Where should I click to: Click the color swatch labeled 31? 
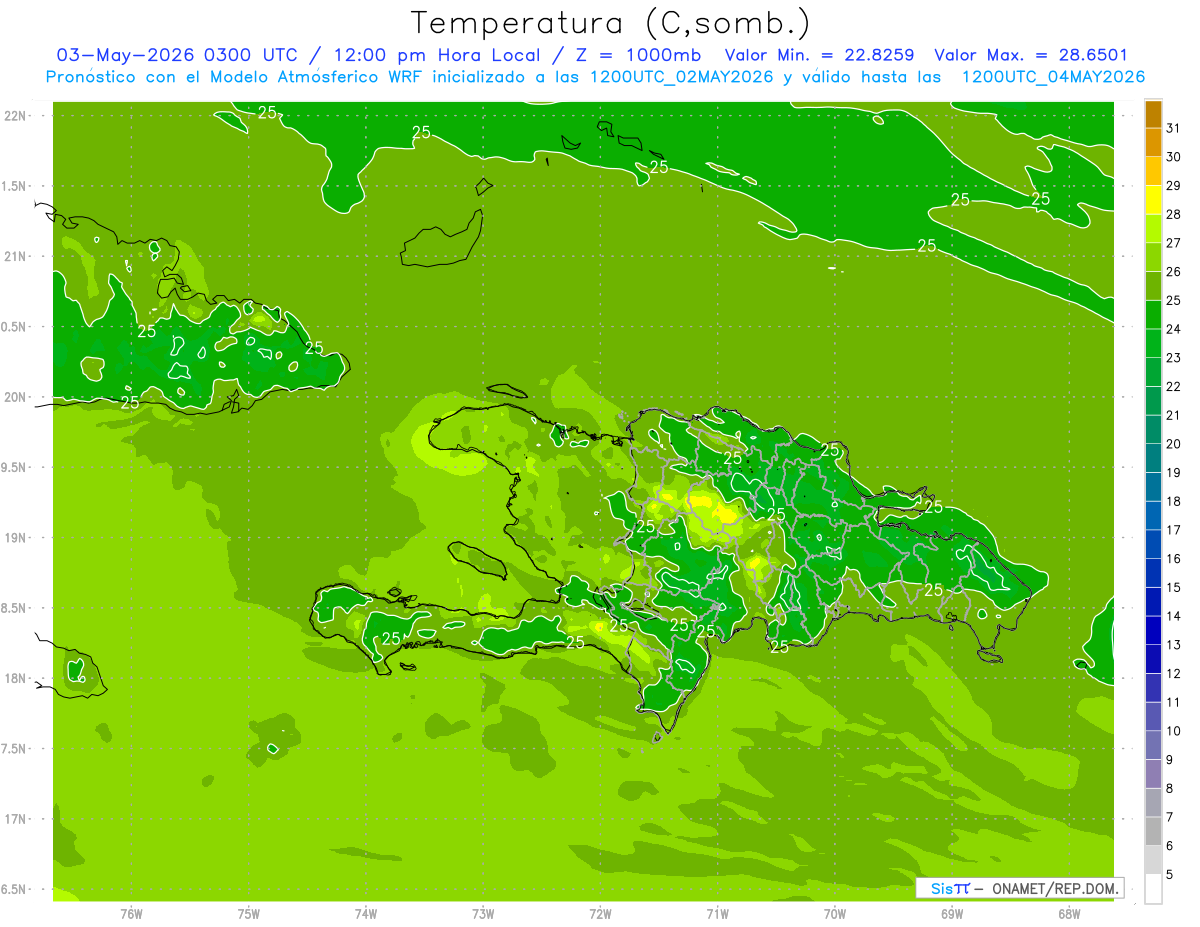(x=1153, y=114)
